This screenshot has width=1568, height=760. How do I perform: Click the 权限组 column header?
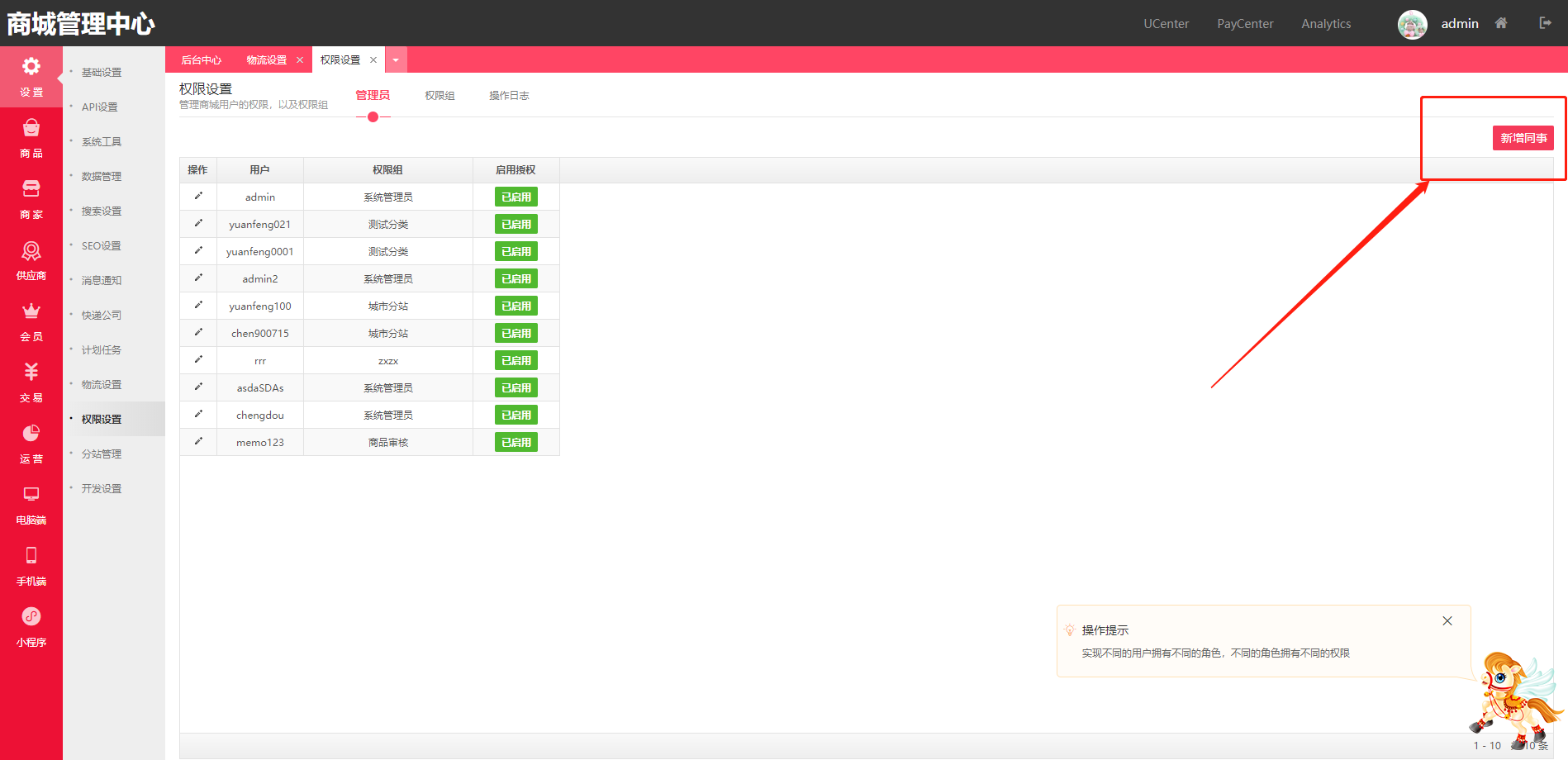(387, 170)
